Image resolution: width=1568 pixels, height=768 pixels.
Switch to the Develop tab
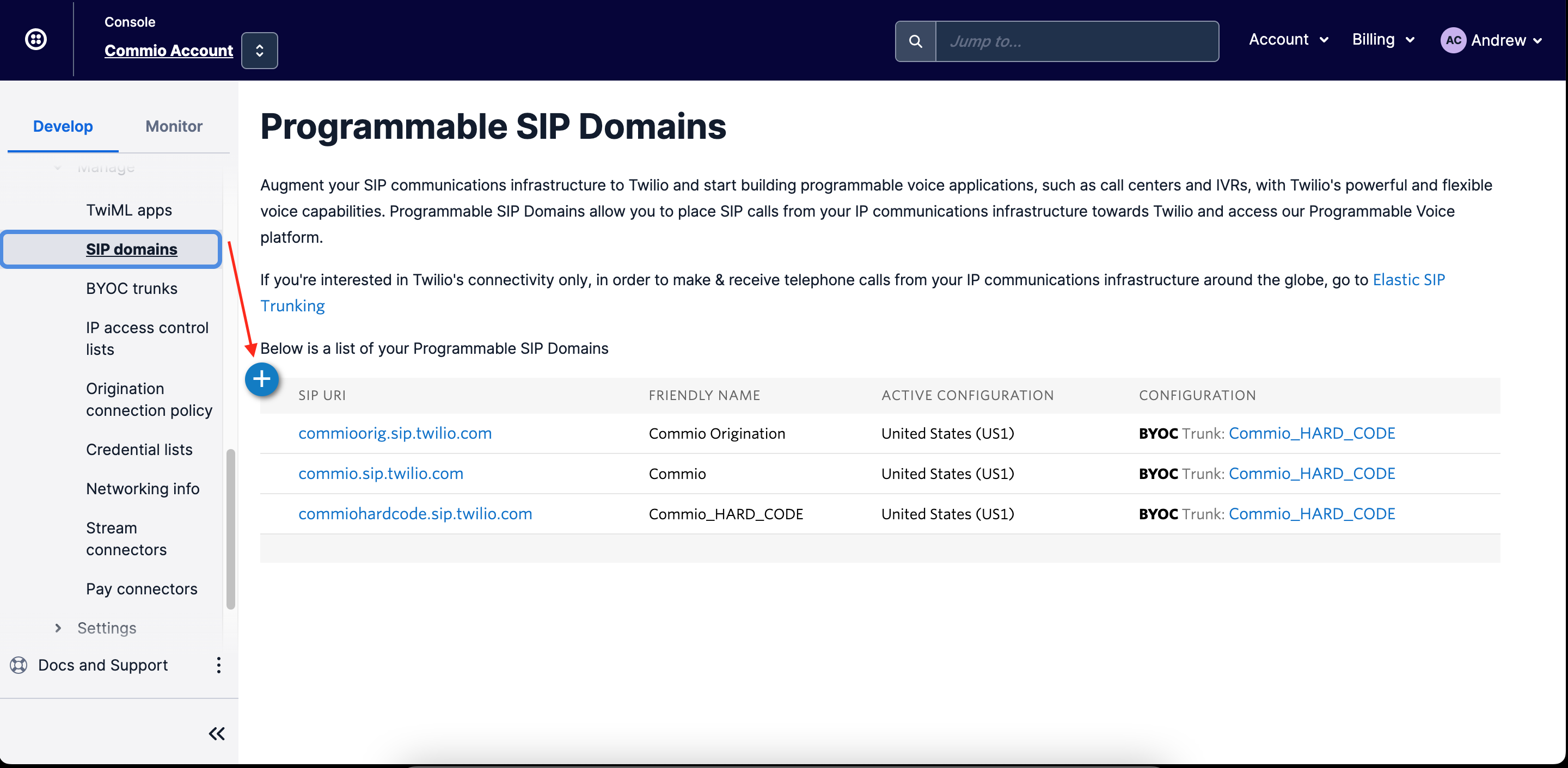pos(63,126)
